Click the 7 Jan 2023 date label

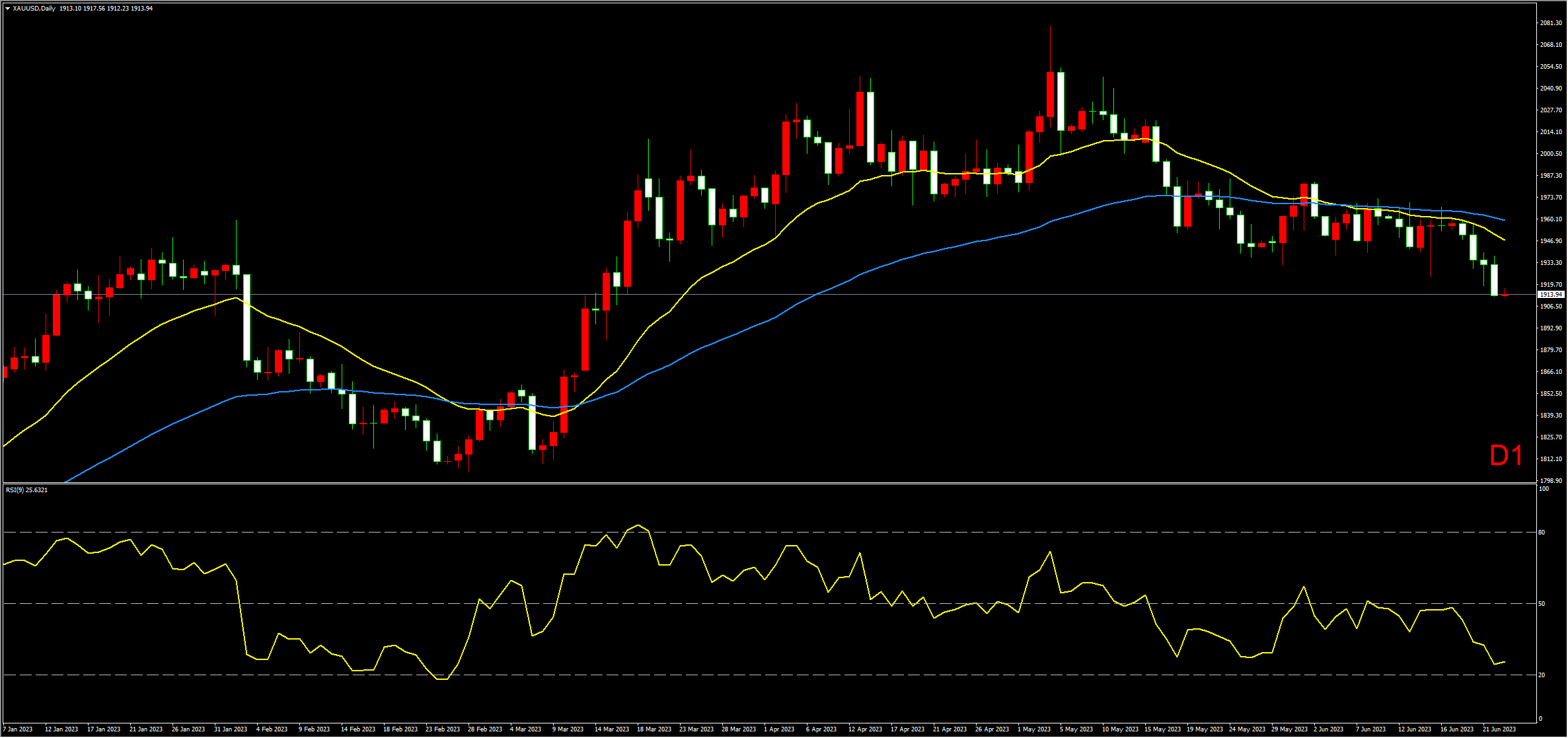click(x=17, y=729)
